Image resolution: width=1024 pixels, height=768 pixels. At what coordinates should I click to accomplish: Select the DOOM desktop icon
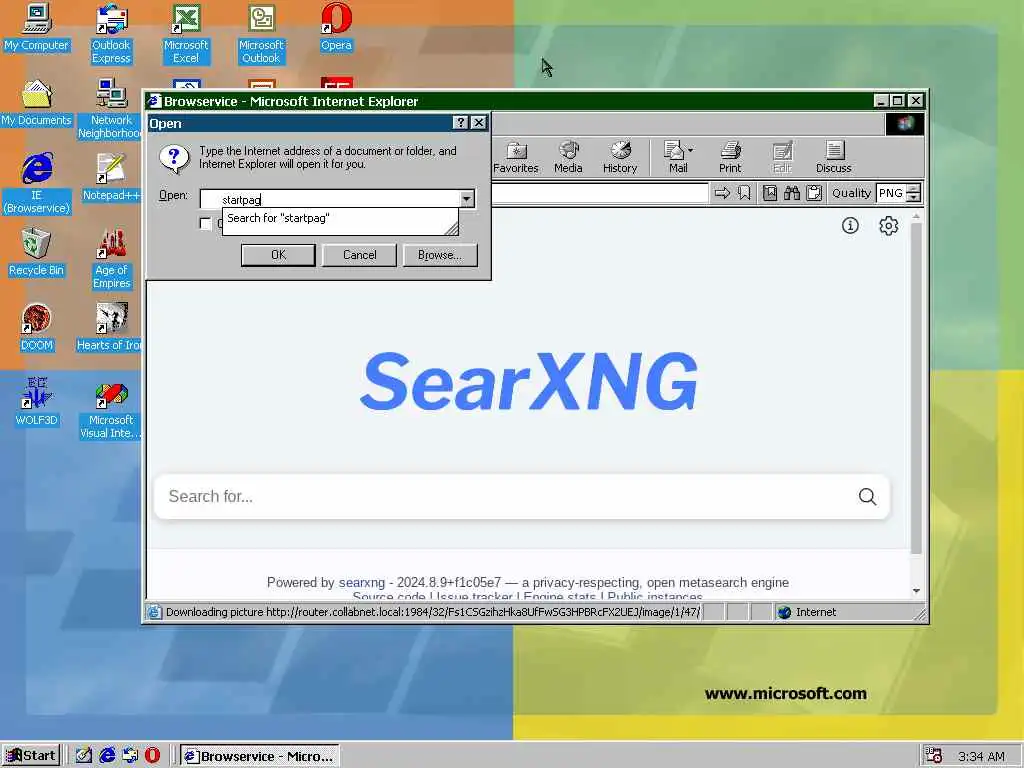pos(36,328)
